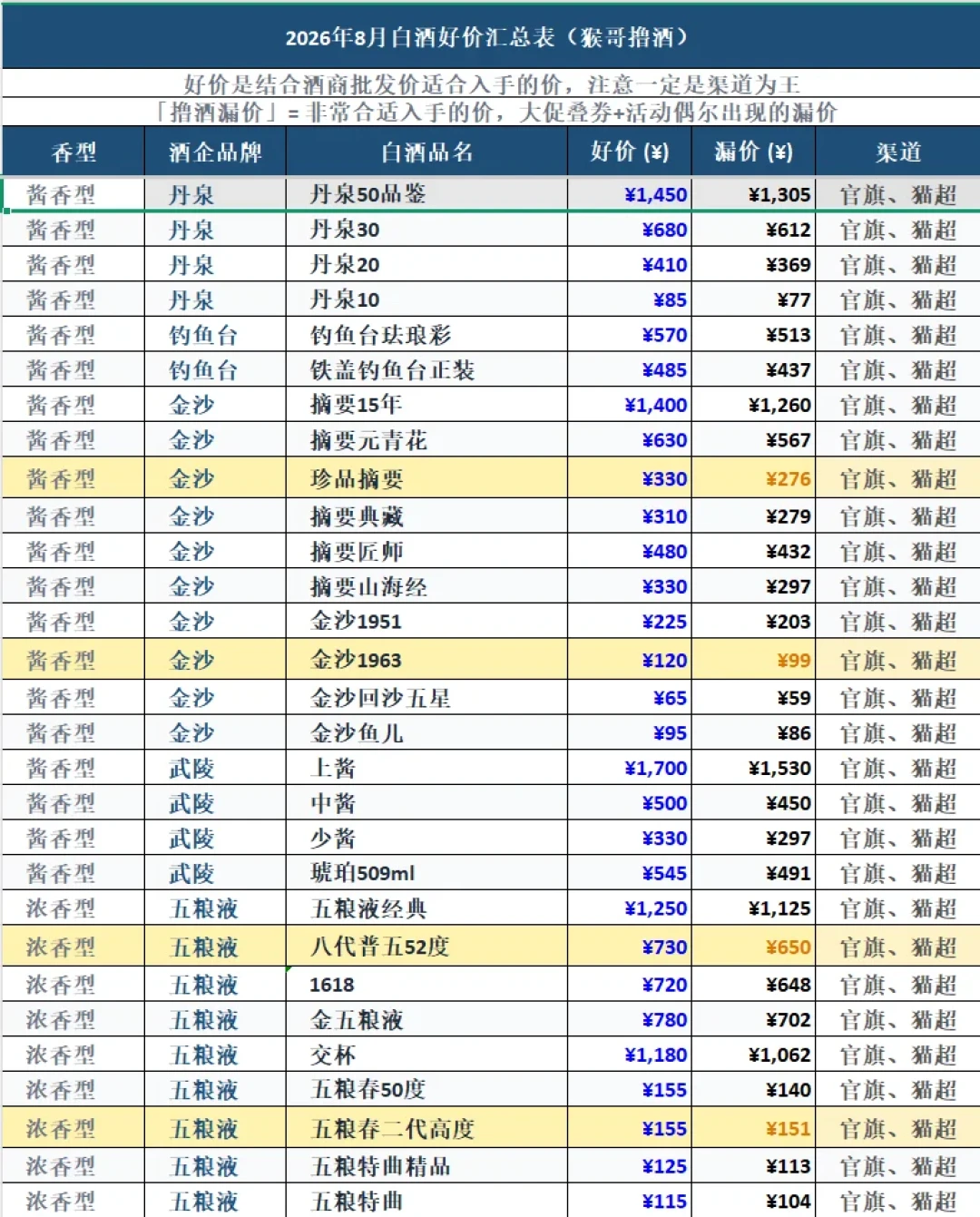Select the cell 五粮春50度
This screenshot has height=1217, width=980.
click(426, 1090)
